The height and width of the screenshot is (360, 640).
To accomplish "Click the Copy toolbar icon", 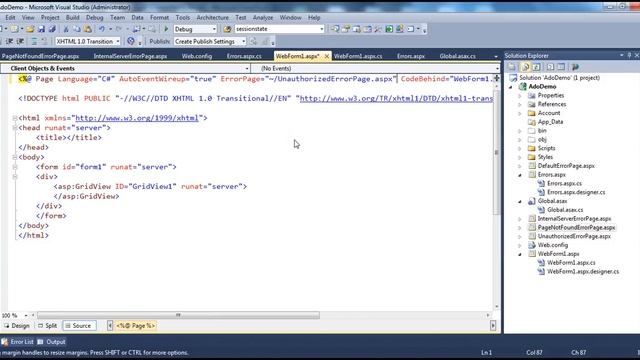I will (77, 29).
